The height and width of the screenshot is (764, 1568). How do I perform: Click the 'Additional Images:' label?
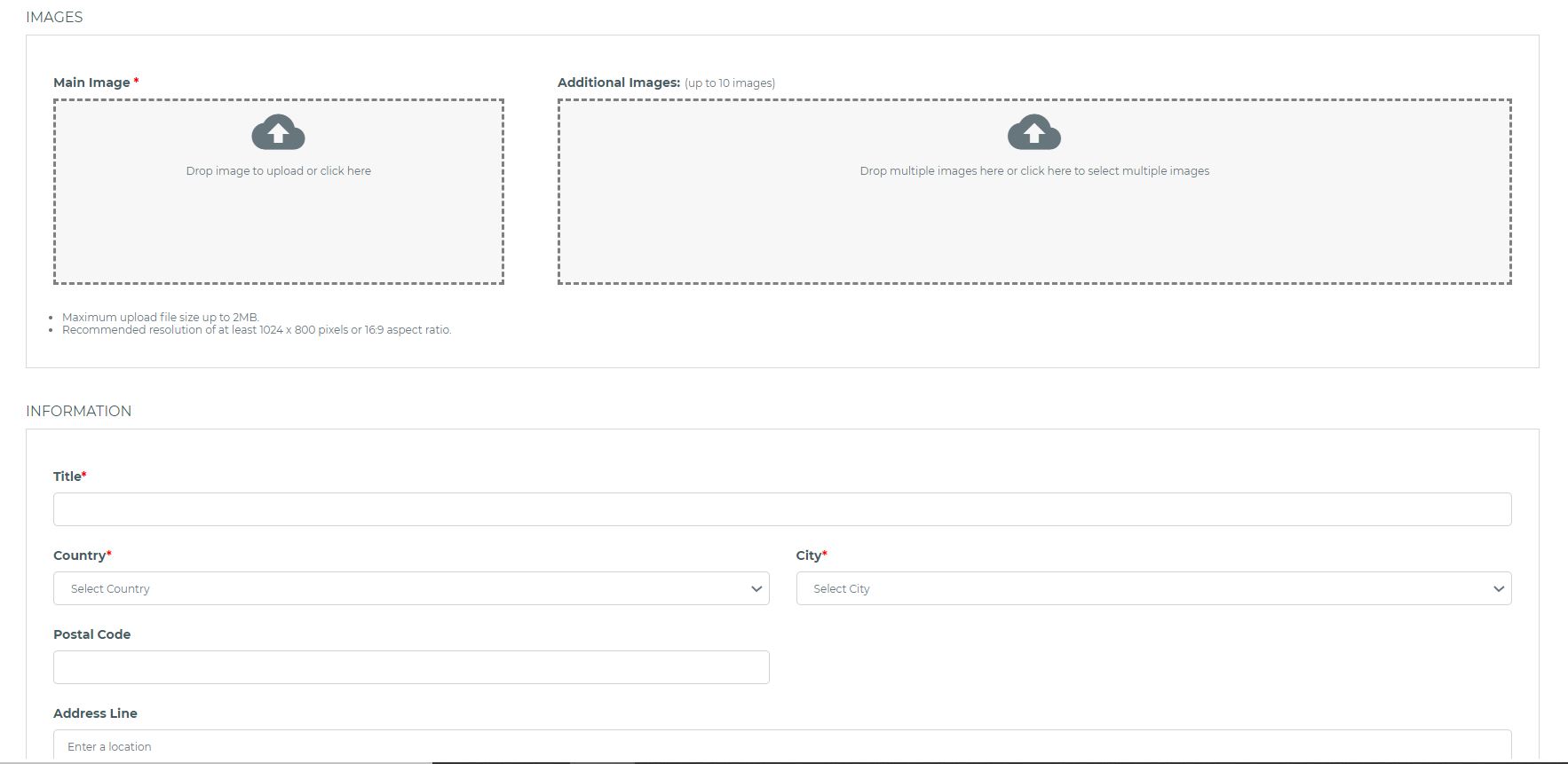[x=619, y=83]
